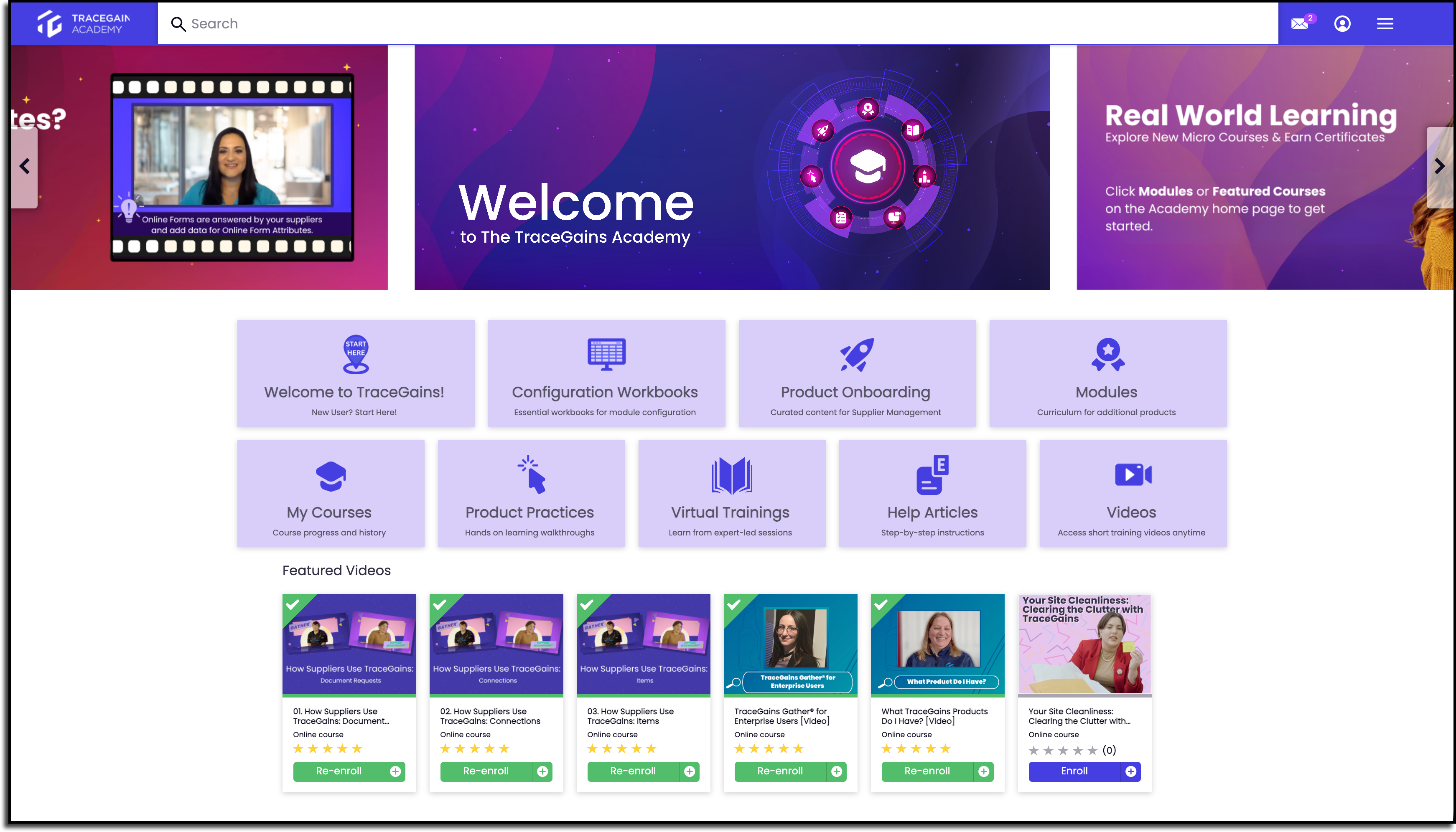Click the Help Articles document icon

pyautogui.click(x=932, y=474)
